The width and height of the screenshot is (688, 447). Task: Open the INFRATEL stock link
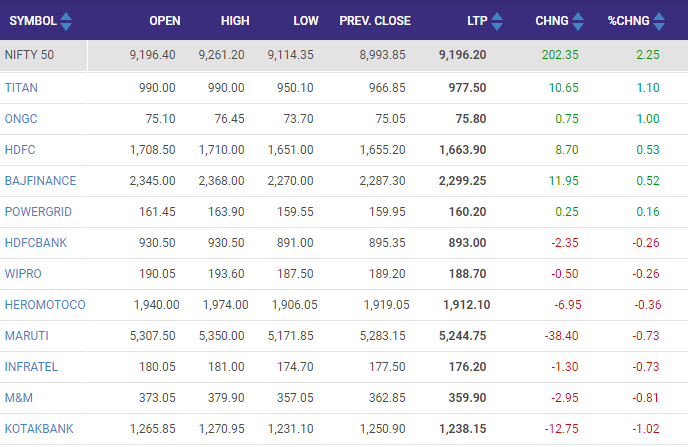(x=33, y=367)
